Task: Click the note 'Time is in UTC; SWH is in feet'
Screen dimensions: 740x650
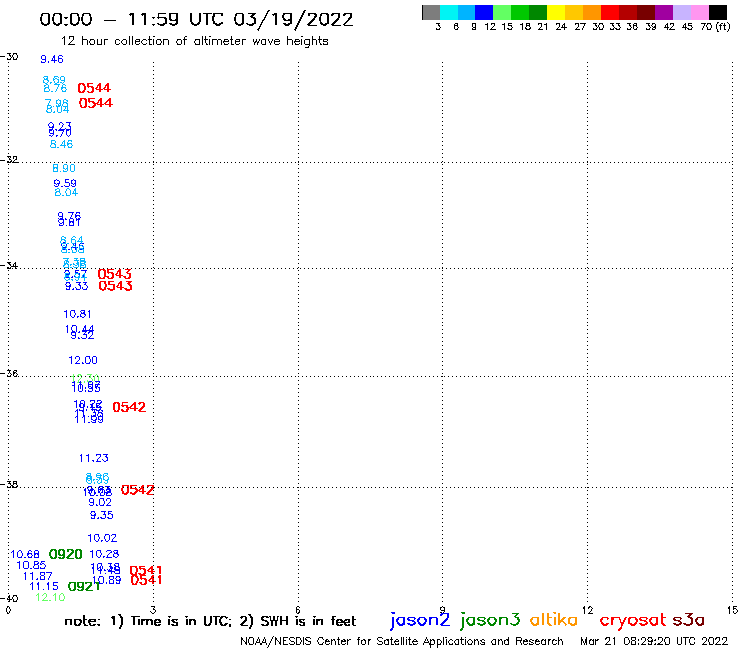Action: click(210, 621)
